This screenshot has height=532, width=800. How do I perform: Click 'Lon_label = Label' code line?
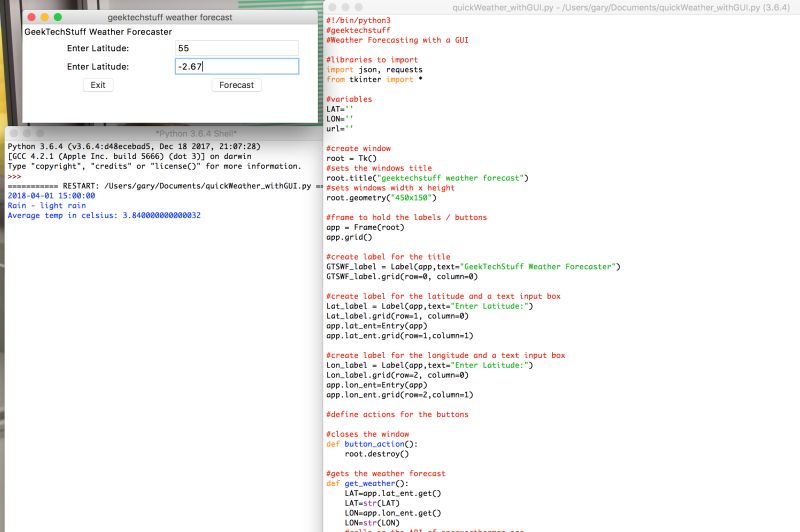(429, 366)
